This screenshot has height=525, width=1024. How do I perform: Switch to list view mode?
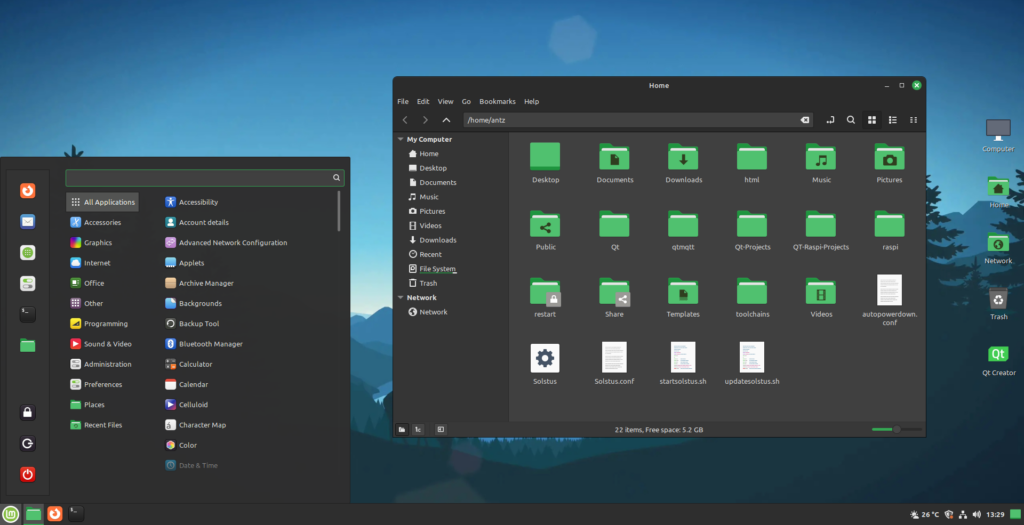click(893, 120)
